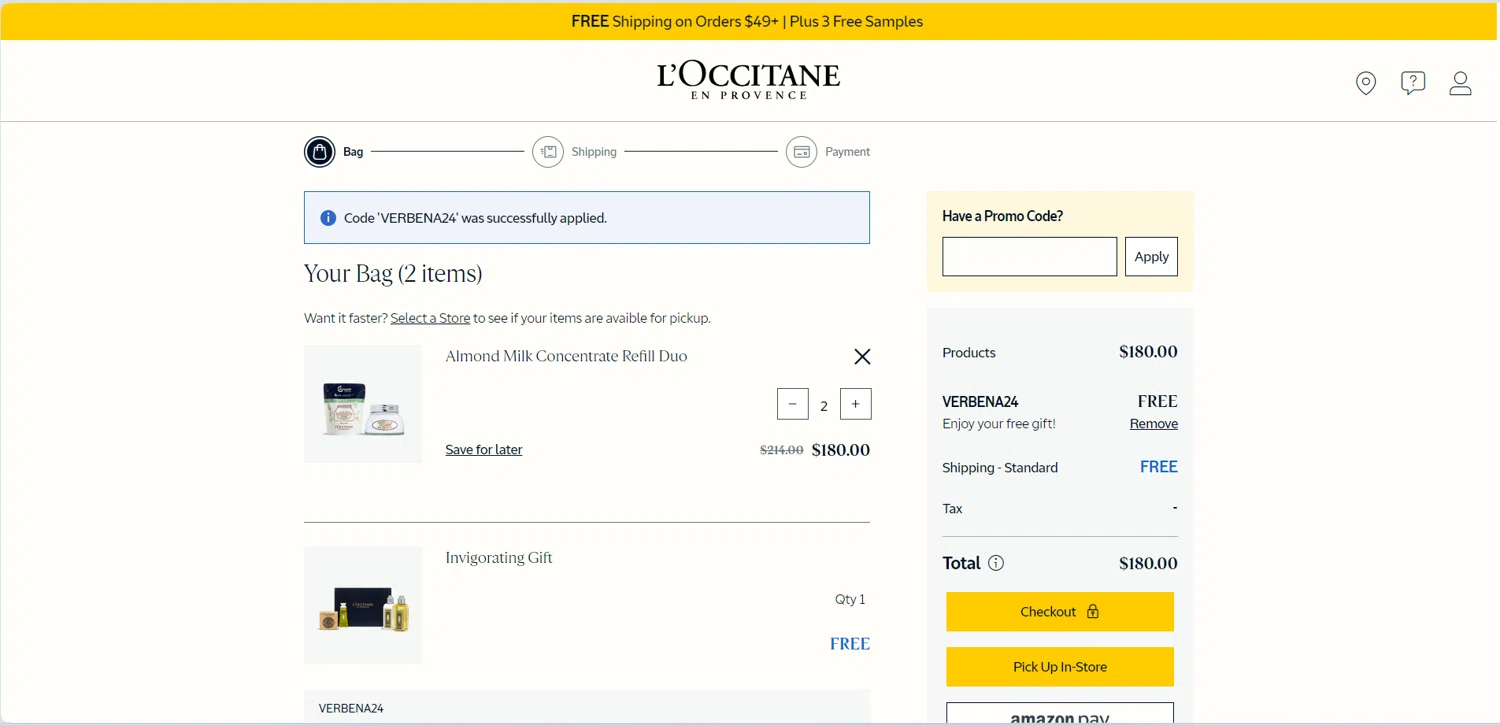Click the 'Have a Promo Code?' heading
The image size is (1500, 725).
point(1002,216)
